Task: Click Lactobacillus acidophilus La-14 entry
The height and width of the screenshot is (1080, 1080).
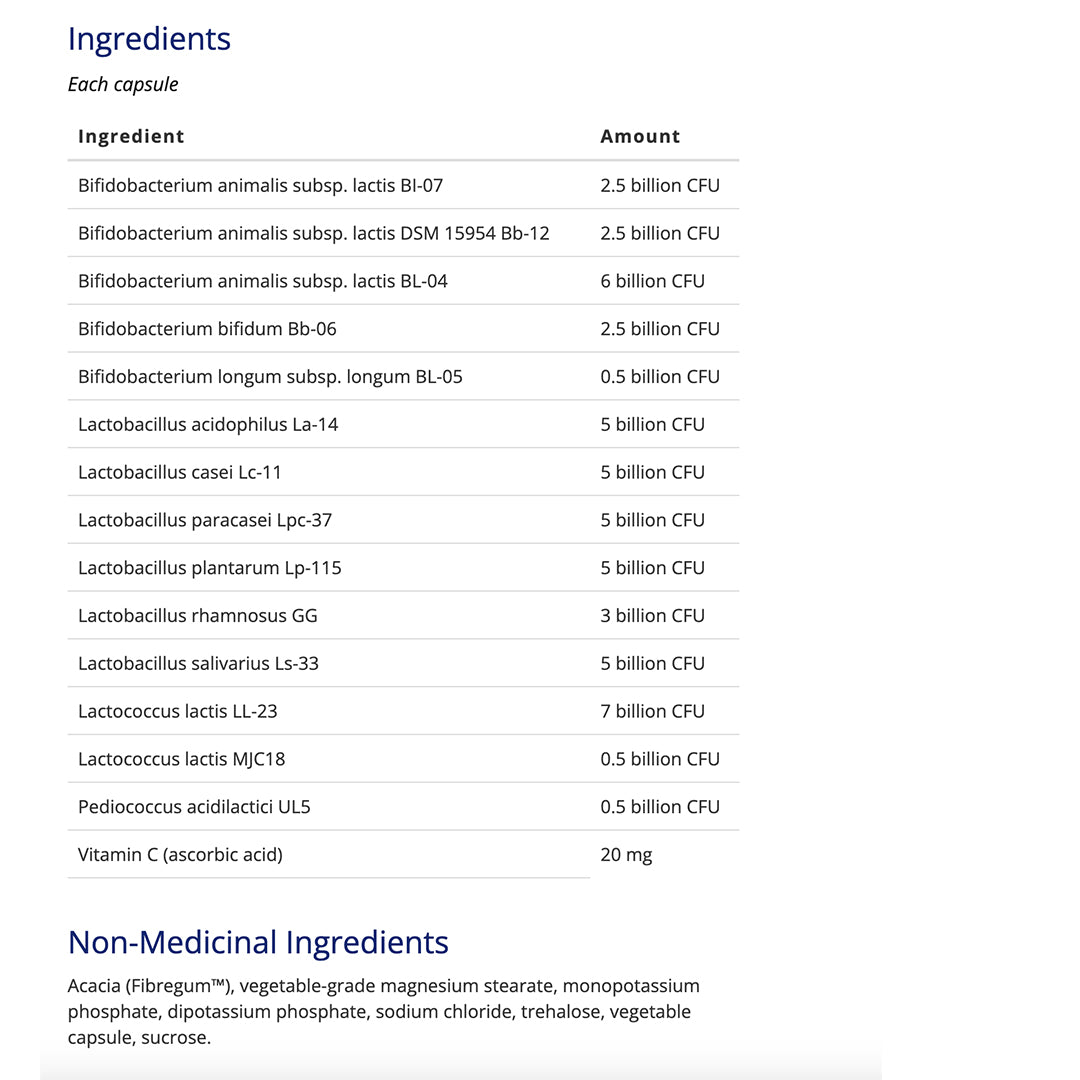Action: pos(208,425)
